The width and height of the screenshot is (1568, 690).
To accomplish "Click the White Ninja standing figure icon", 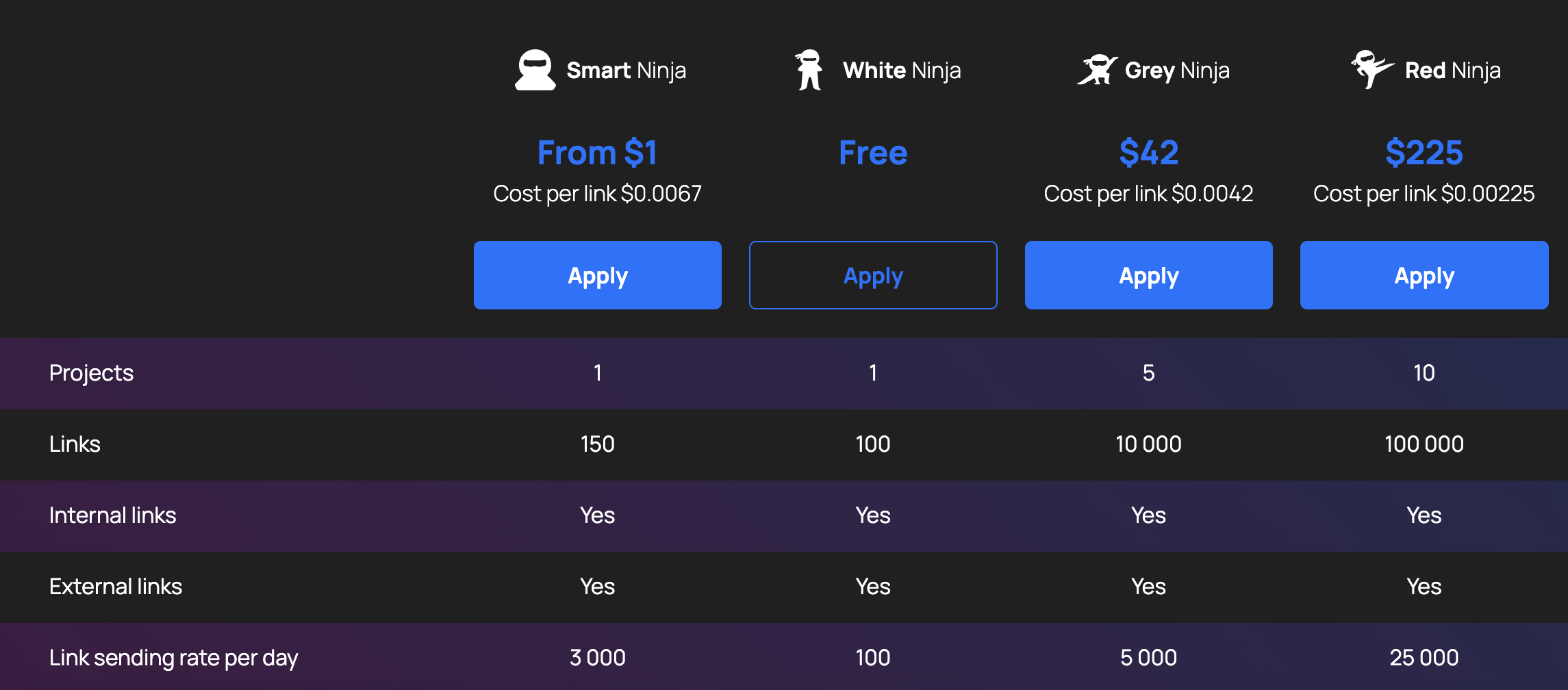I will [809, 70].
